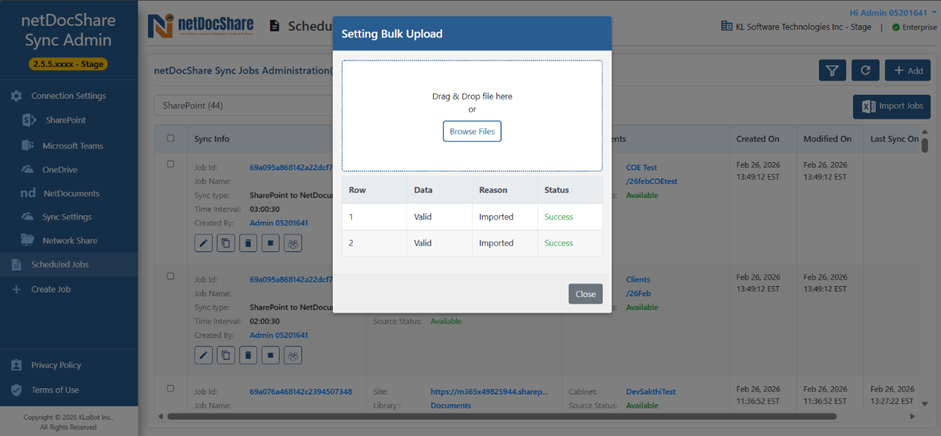Toggle the select-all checkbox in table header
The height and width of the screenshot is (436, 941).
click(x=170, y=138)
